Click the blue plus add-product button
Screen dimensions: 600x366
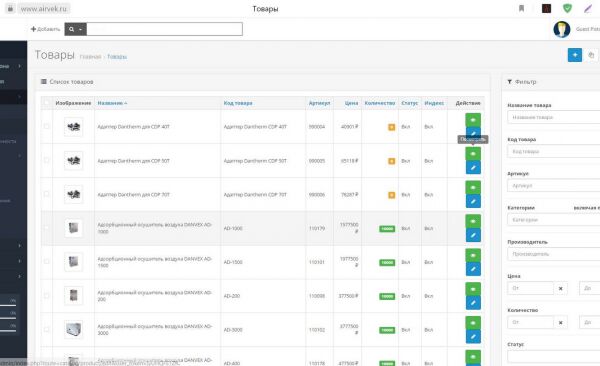pyautogui.click(x=575, y=55)
